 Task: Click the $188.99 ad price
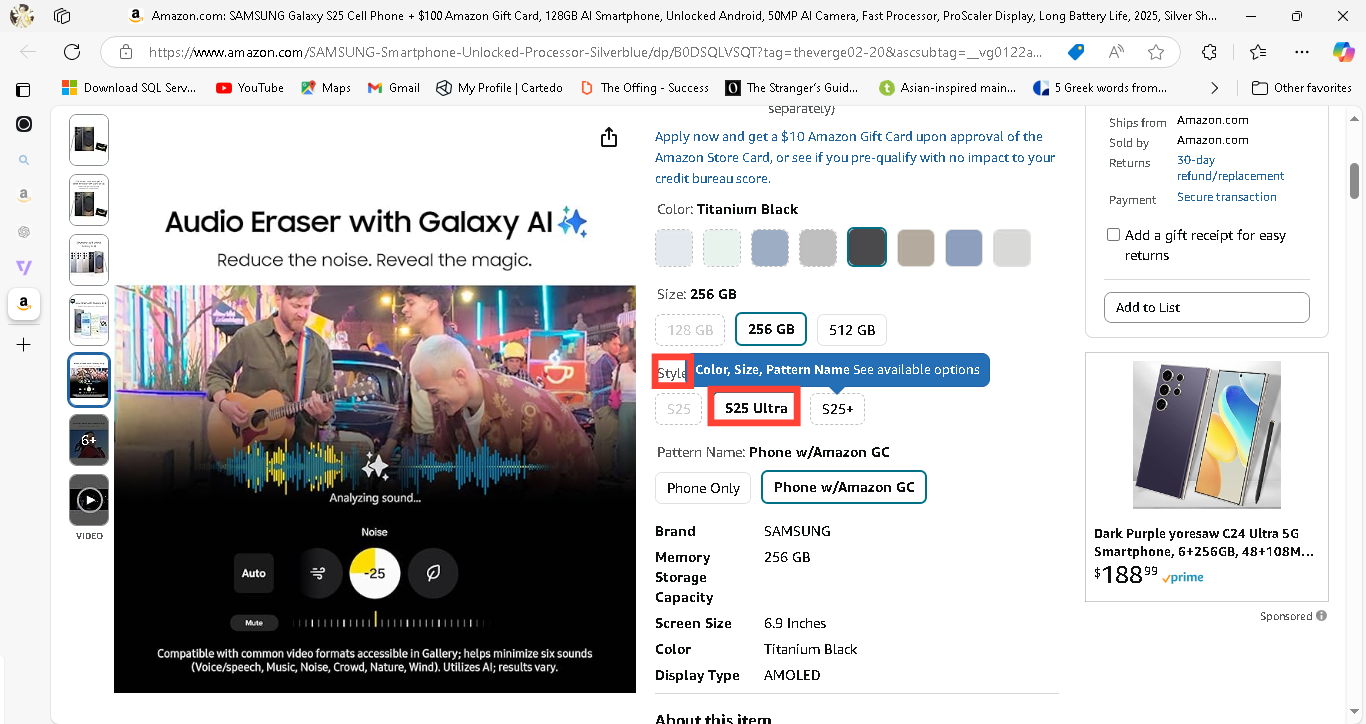coord(1126,574)
